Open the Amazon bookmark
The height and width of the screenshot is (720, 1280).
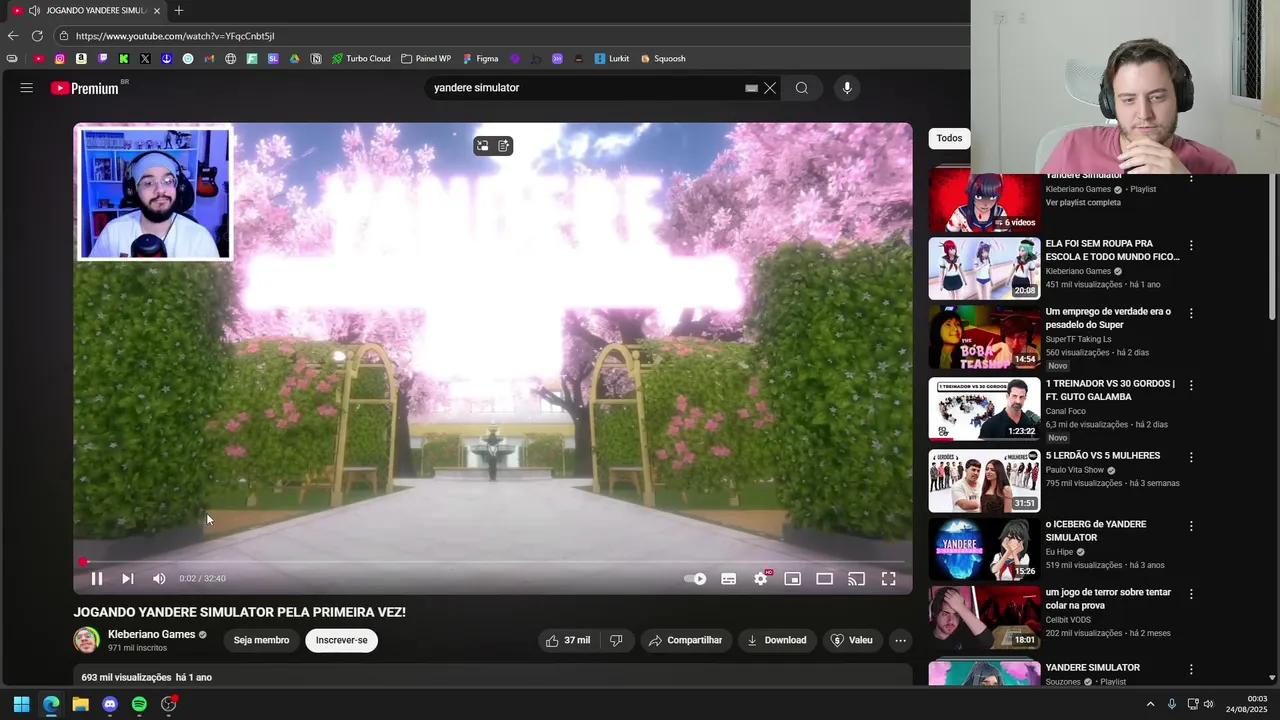coord(81,59)
